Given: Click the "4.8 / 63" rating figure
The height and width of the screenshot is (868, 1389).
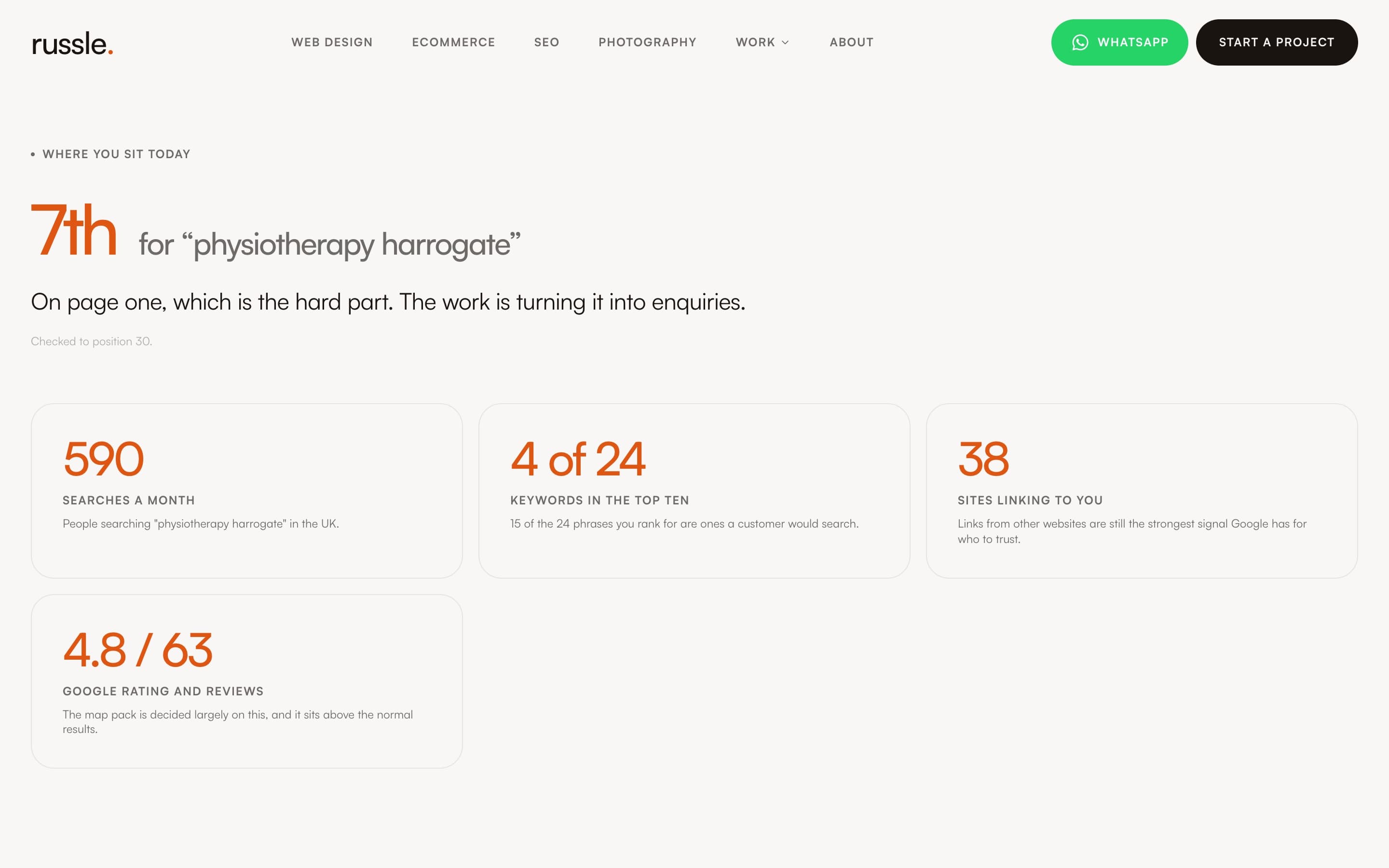Looking at the screenshot, I should tap(138, 650).
